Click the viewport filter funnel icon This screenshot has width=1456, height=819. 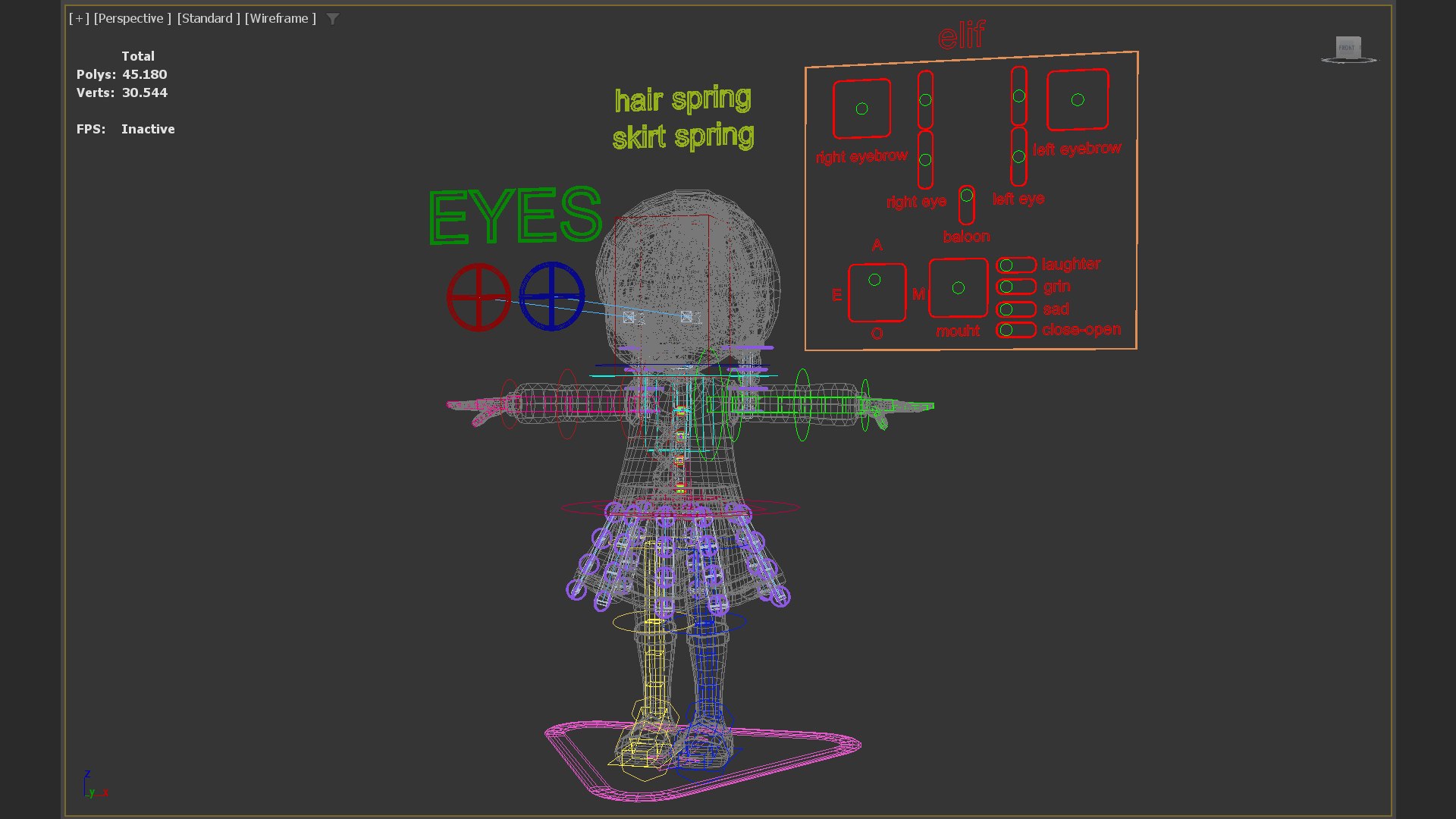coord(333,19)
